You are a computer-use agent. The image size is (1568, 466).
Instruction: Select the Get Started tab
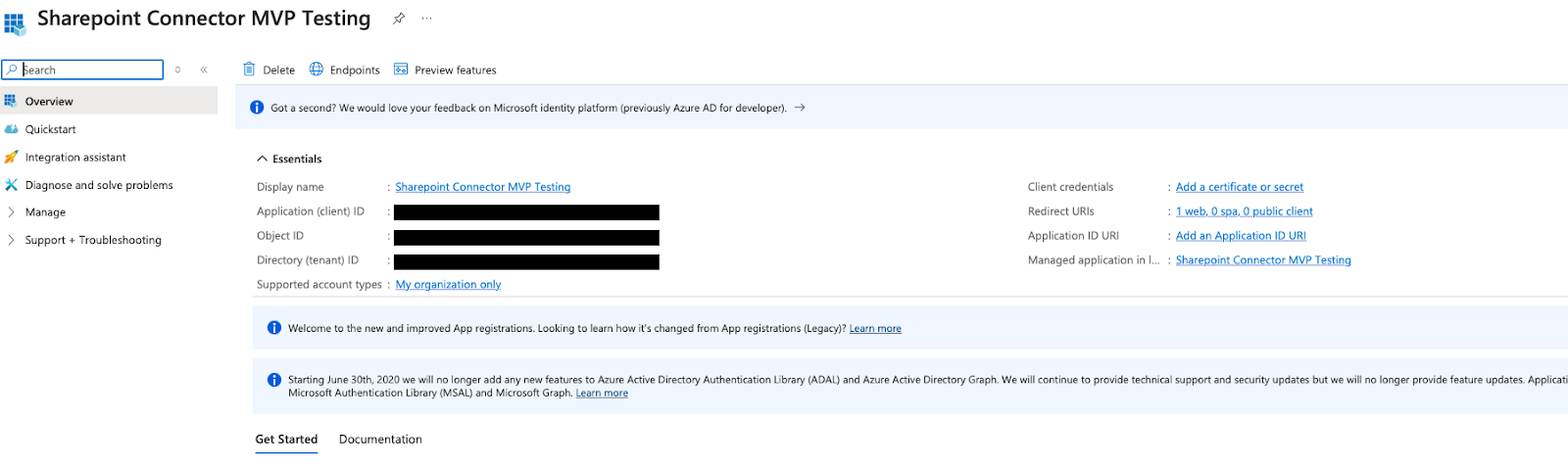[286, 440]
